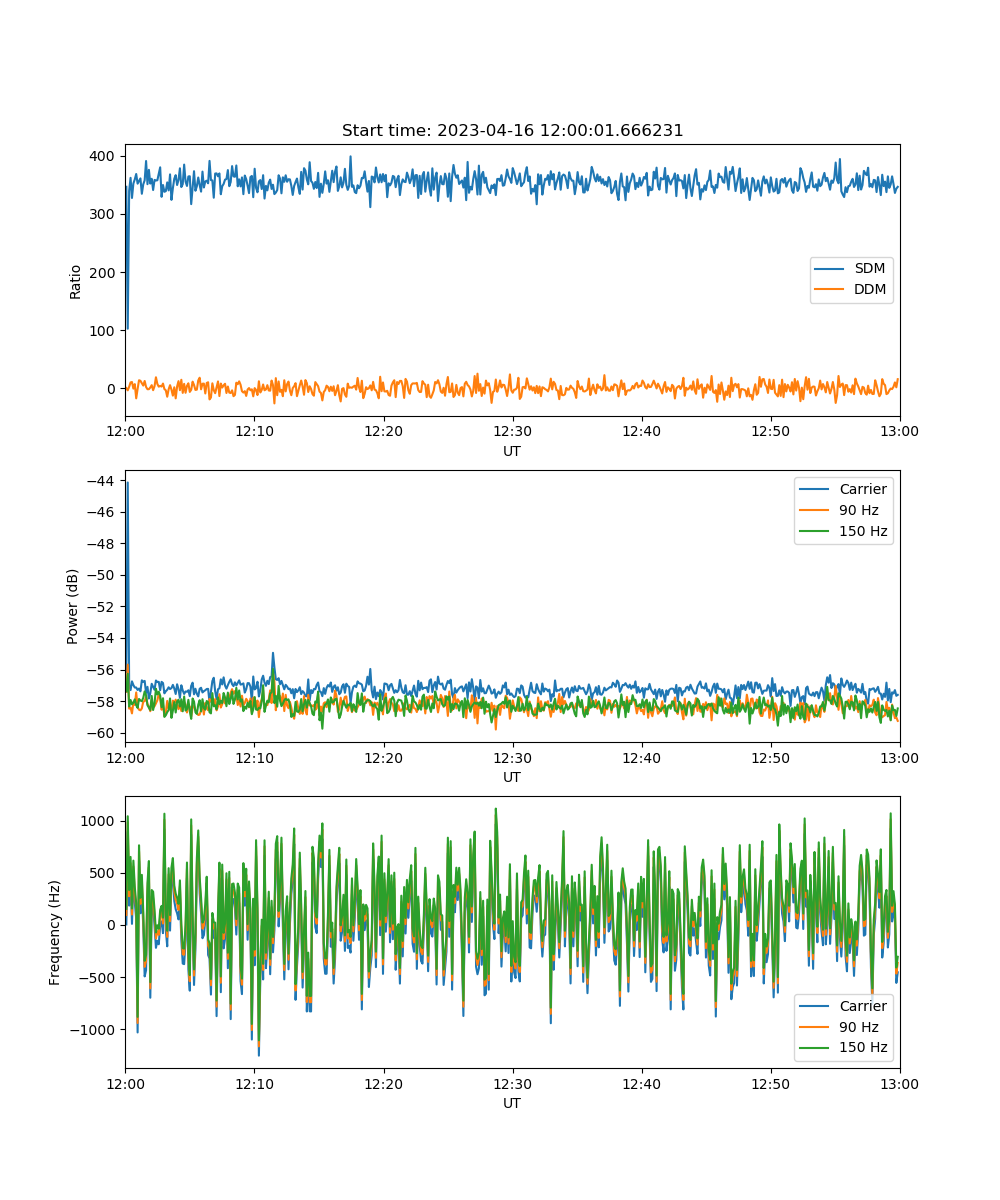
Task: Click the '−48' tick on the Power axis
Action: click(103, 544)
